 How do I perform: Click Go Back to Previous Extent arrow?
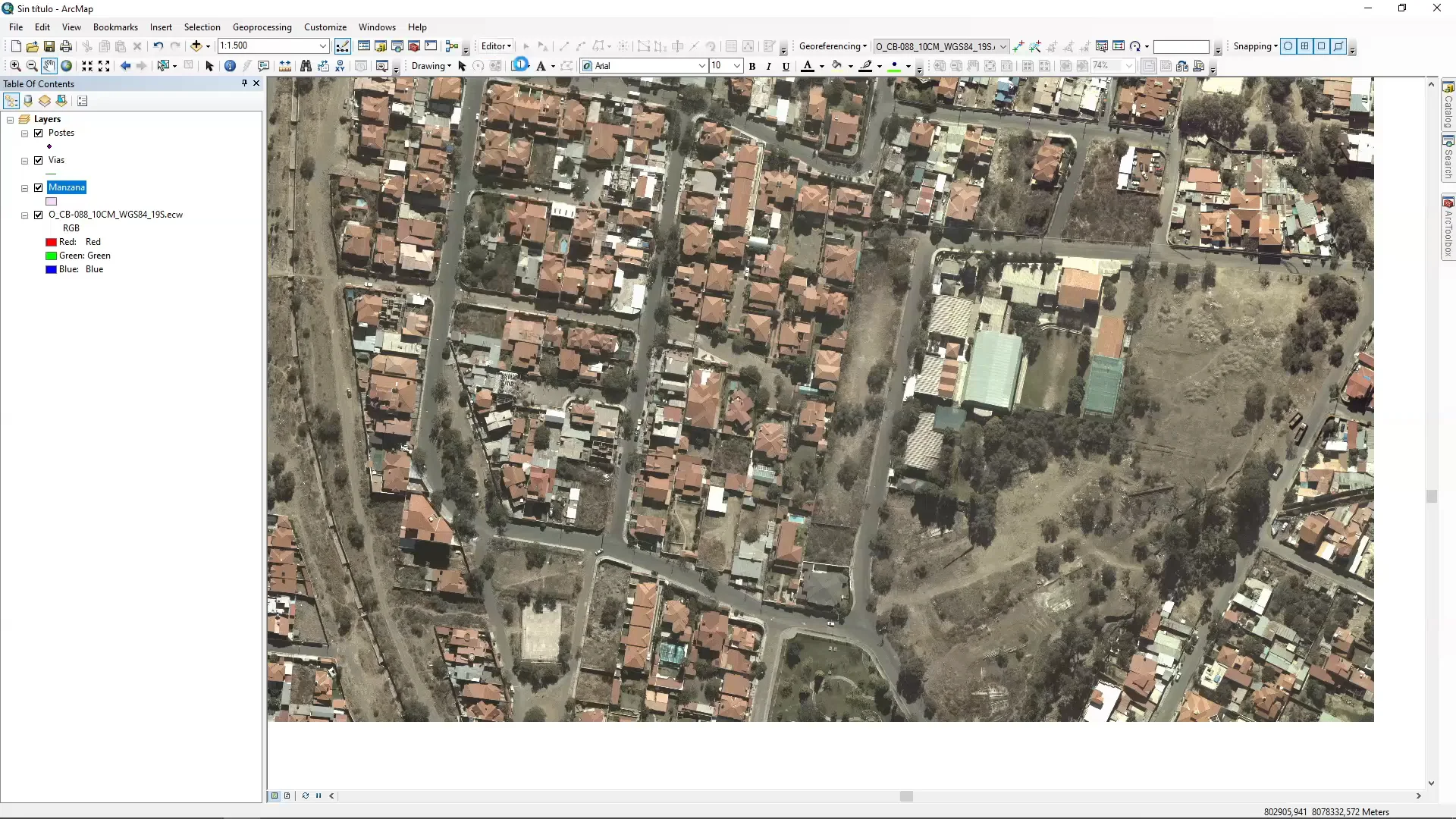125,66
